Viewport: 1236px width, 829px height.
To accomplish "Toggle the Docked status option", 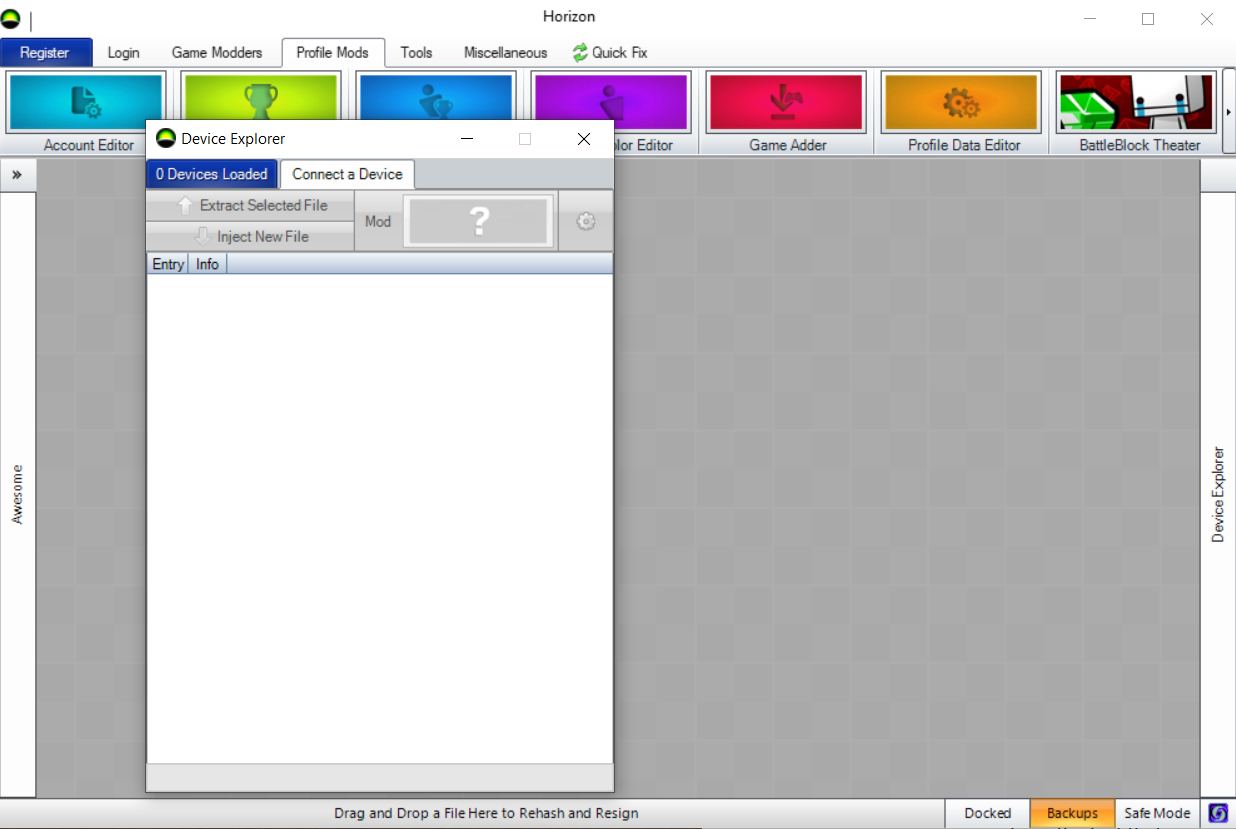I will [987, 813].
